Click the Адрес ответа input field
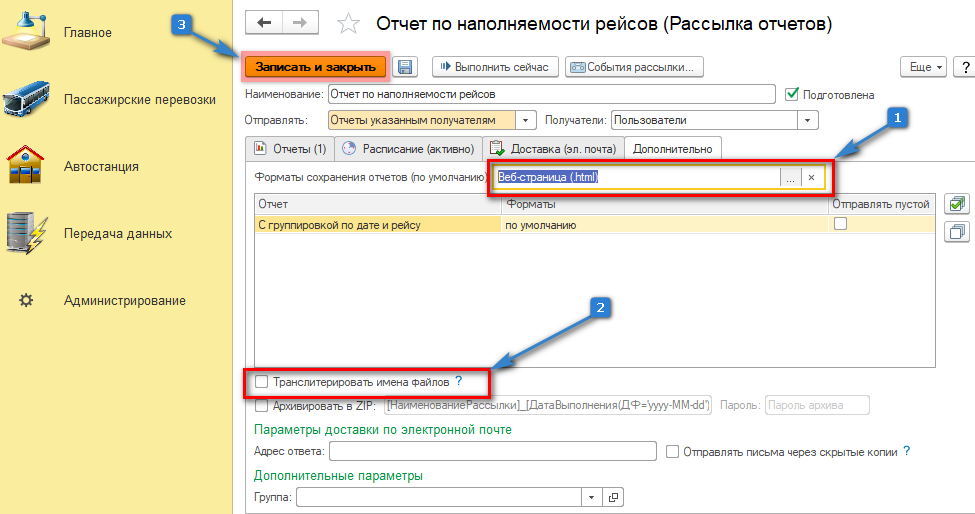This screenshot has height=514, width=975. 492,452
